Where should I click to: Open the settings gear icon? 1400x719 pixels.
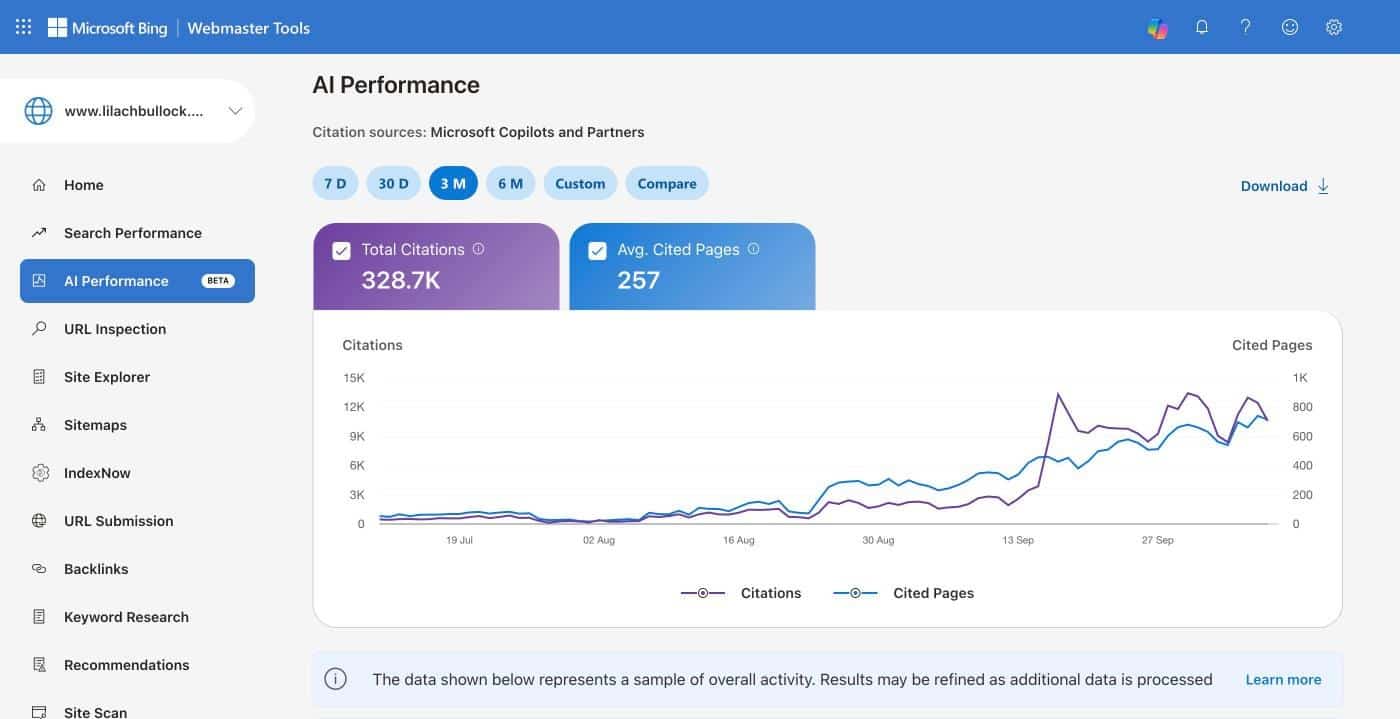[x=1334, y=27]
